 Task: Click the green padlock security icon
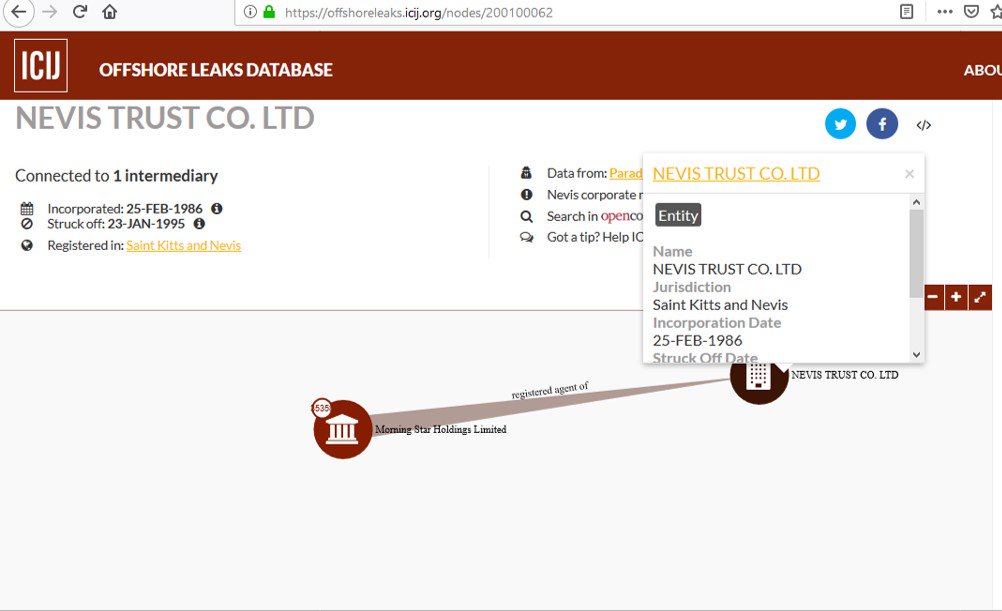click(269, 12)
